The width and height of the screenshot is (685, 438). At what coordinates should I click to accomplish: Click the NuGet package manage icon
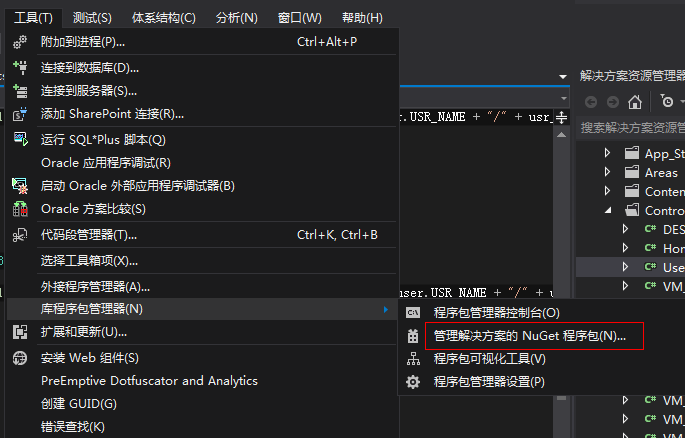413,336
